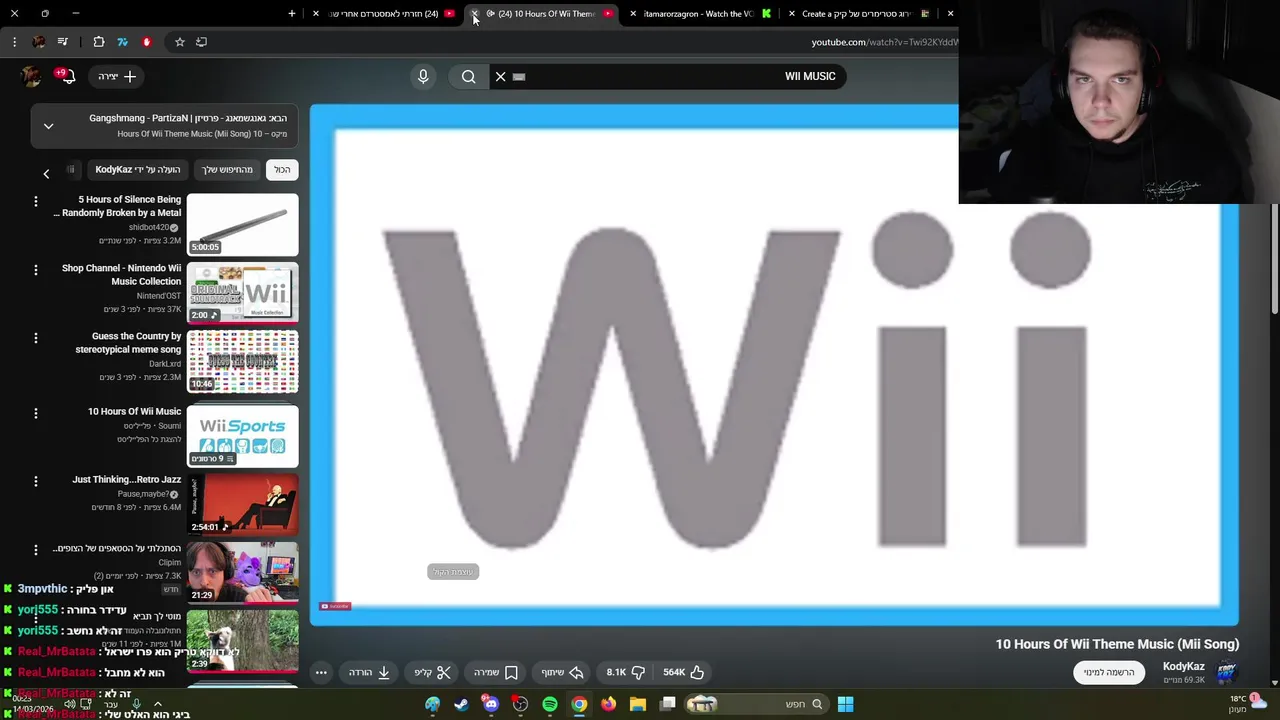Click the Chrome profile avatar in toolbar

pyautogui.click(x=38, y=42)
